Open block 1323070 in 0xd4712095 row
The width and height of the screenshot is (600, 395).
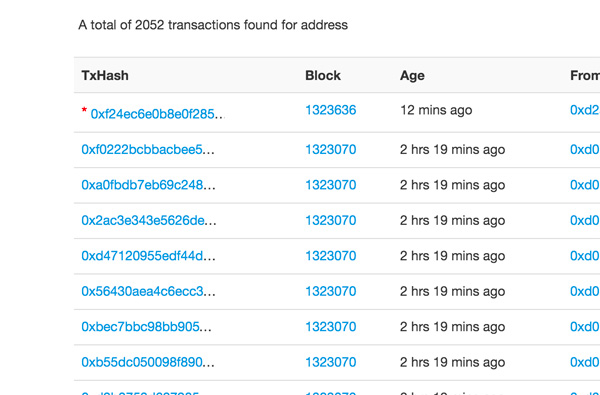[x=331, y=256]
